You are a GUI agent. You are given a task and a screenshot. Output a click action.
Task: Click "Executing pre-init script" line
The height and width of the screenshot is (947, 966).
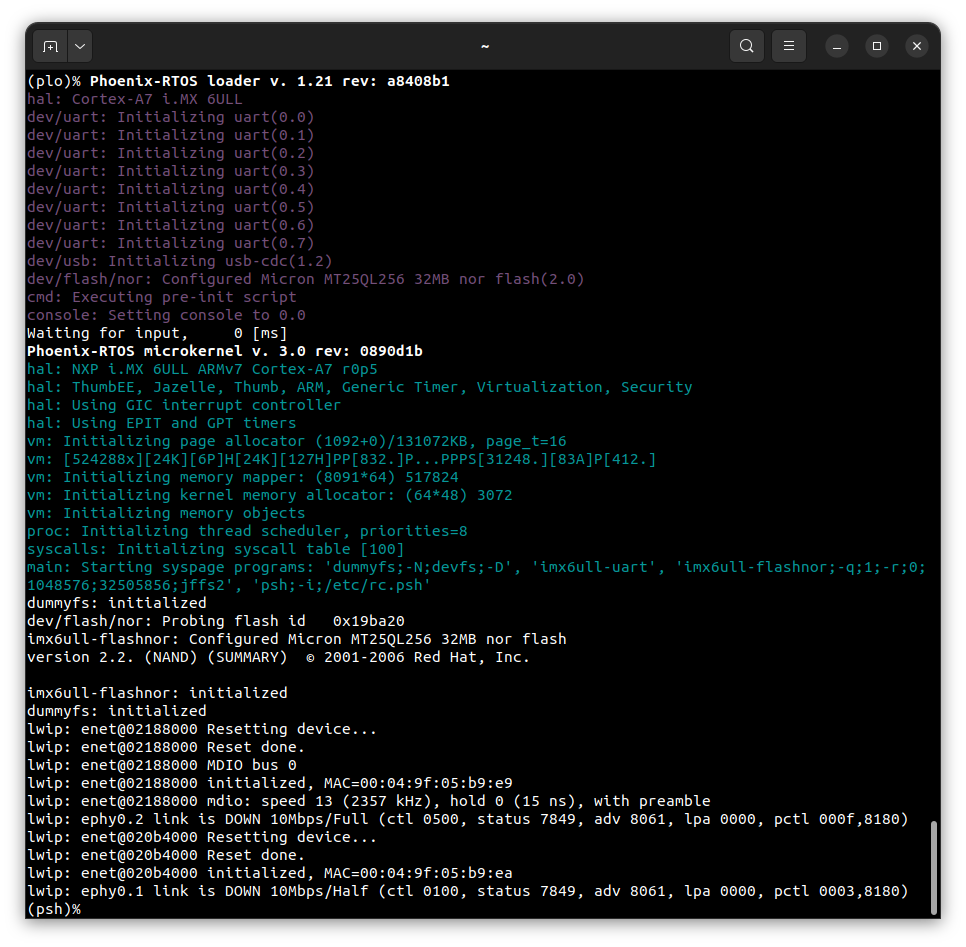161,297
